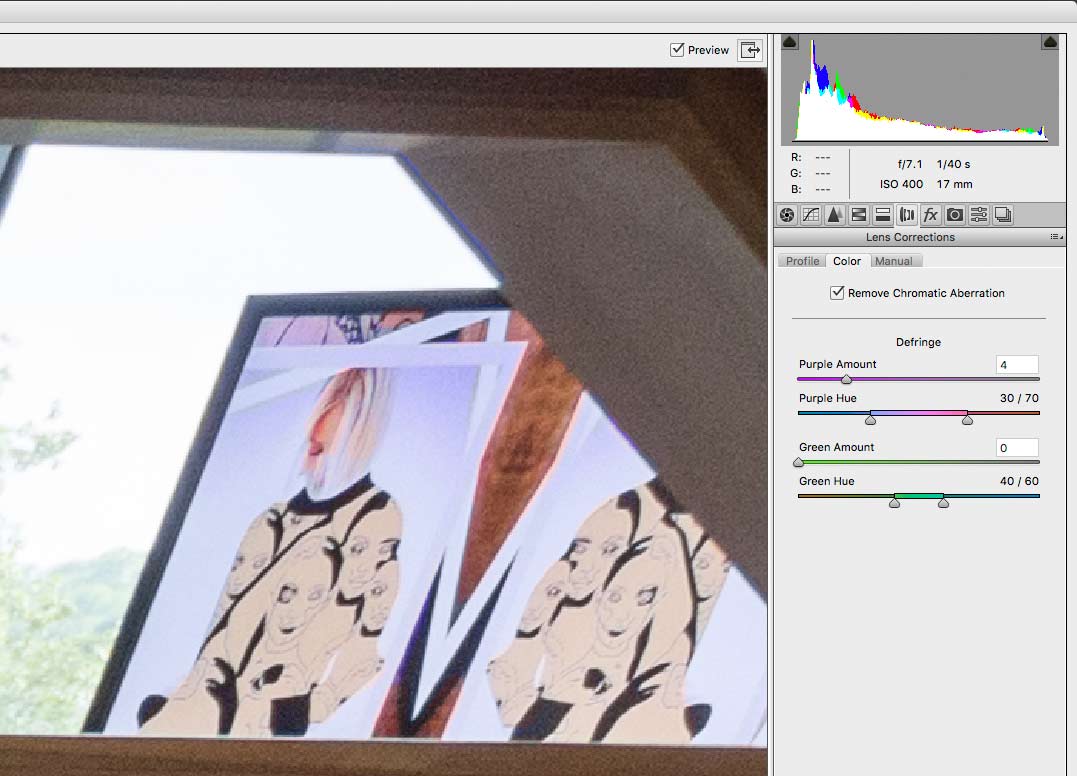Click the 17 mm focal length readout
The image size is (1077, 776).
click(x=955, y=184)
